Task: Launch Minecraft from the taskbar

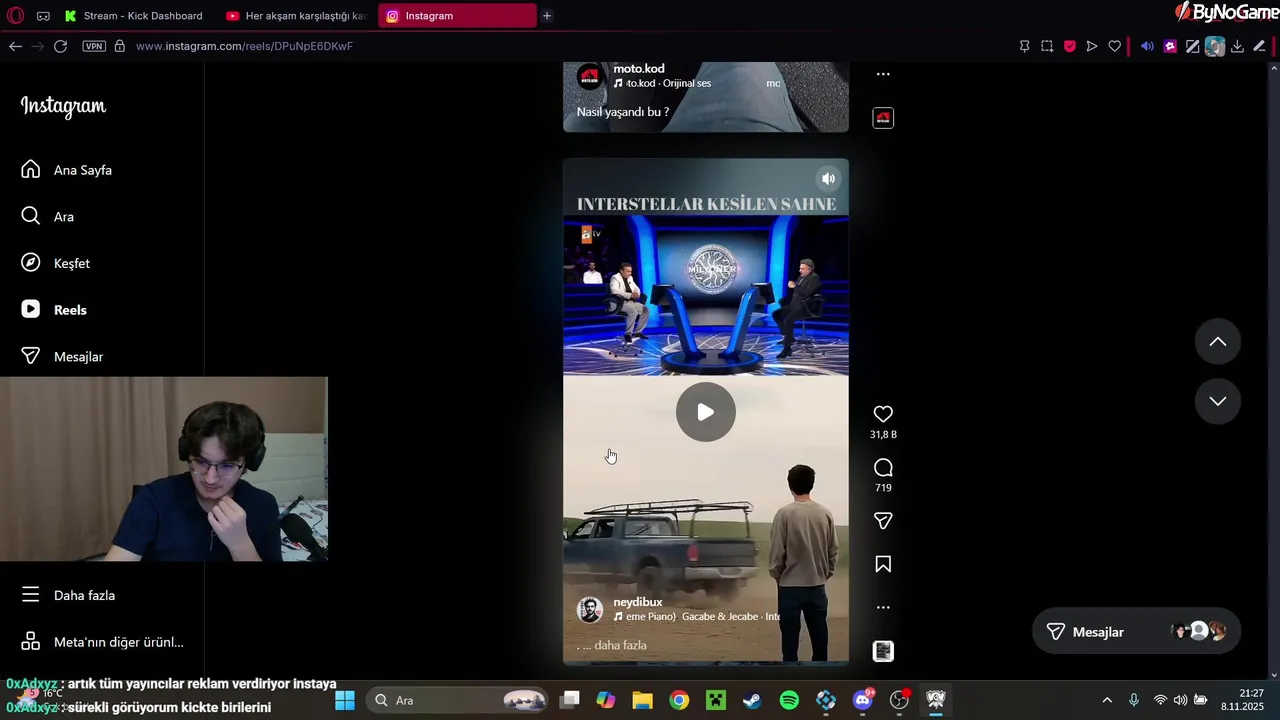Action: 716,700
